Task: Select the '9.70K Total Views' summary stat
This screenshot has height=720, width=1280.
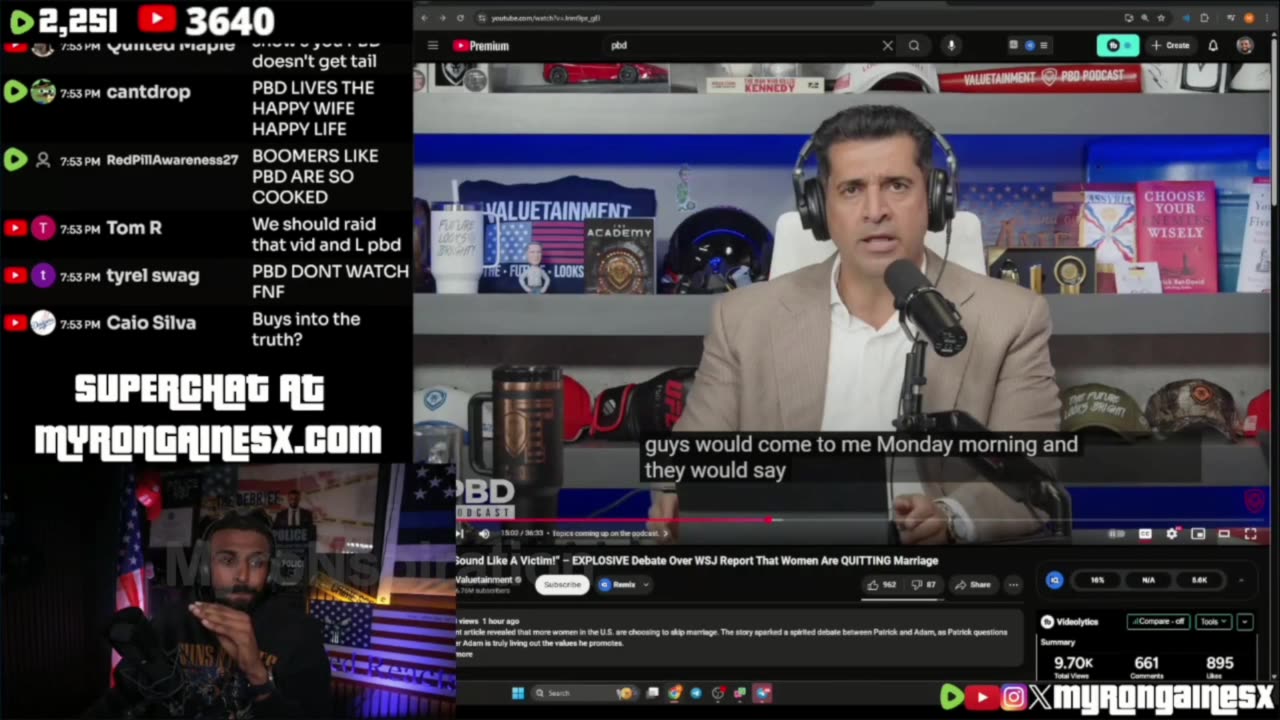Action: click(x=1073, y=668)
